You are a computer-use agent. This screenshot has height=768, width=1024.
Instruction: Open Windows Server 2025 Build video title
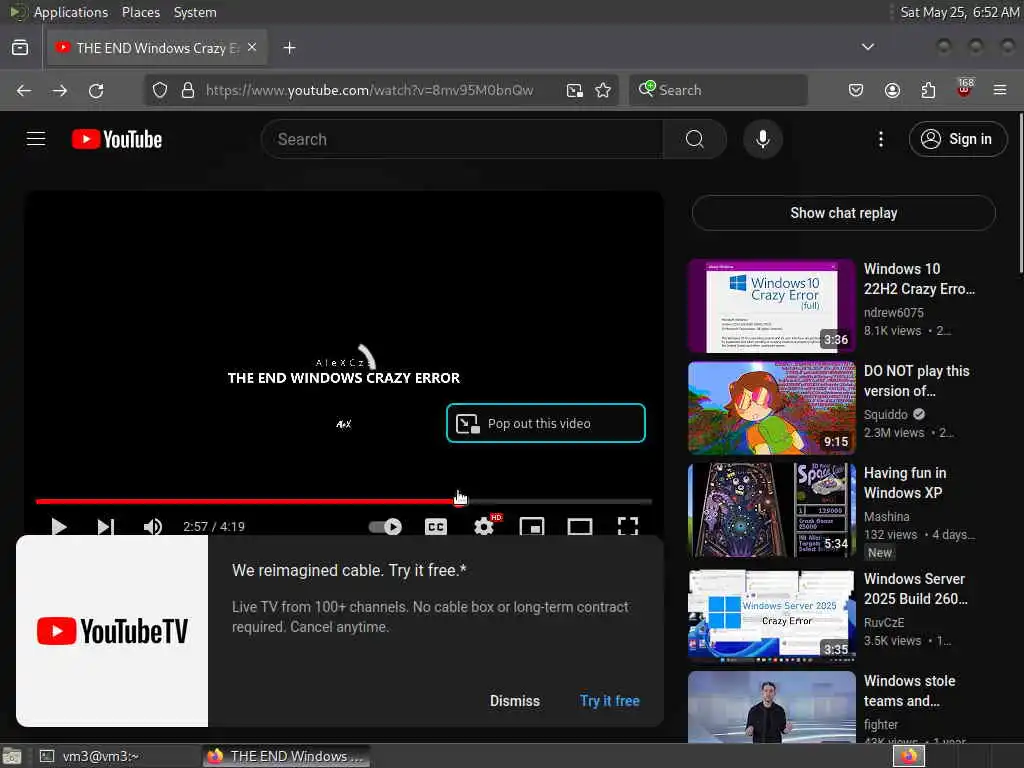click(x=916, y=588)
